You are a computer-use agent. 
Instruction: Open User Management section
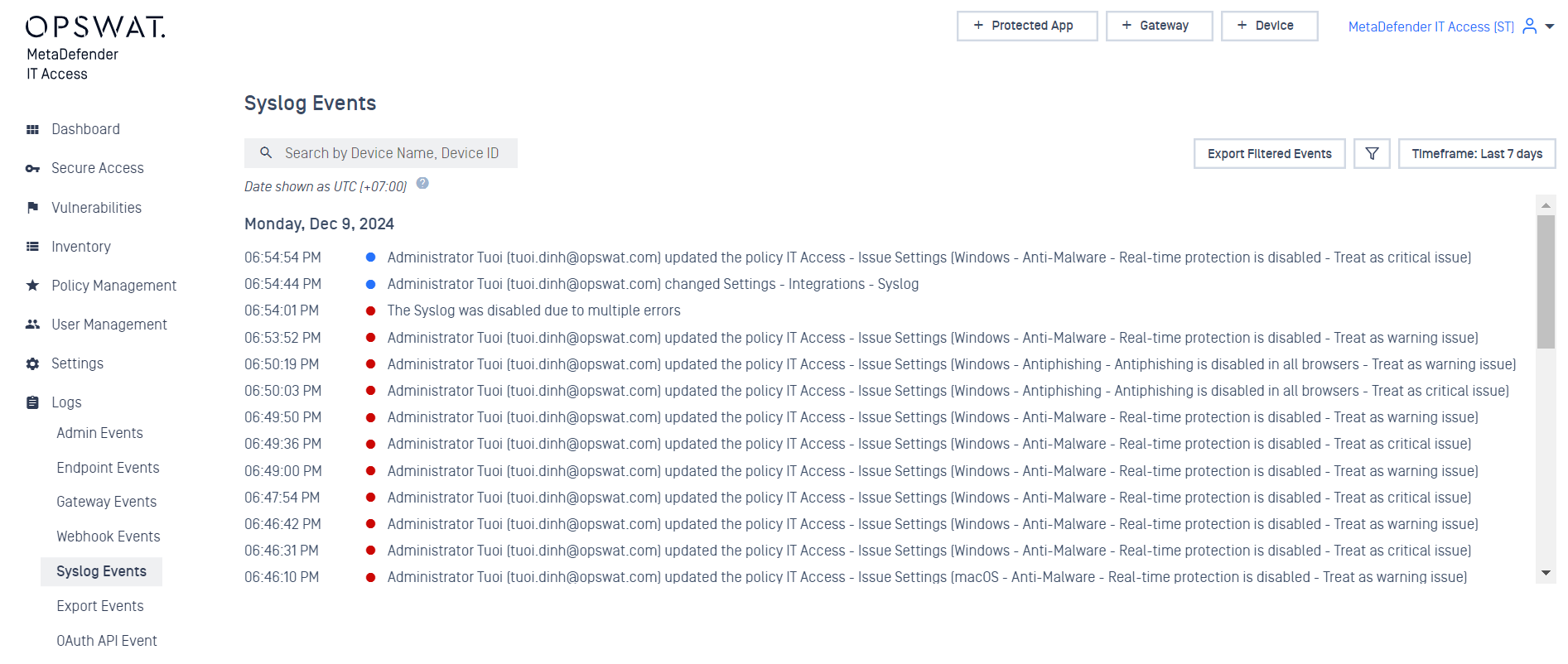click(x=109, y=325)
